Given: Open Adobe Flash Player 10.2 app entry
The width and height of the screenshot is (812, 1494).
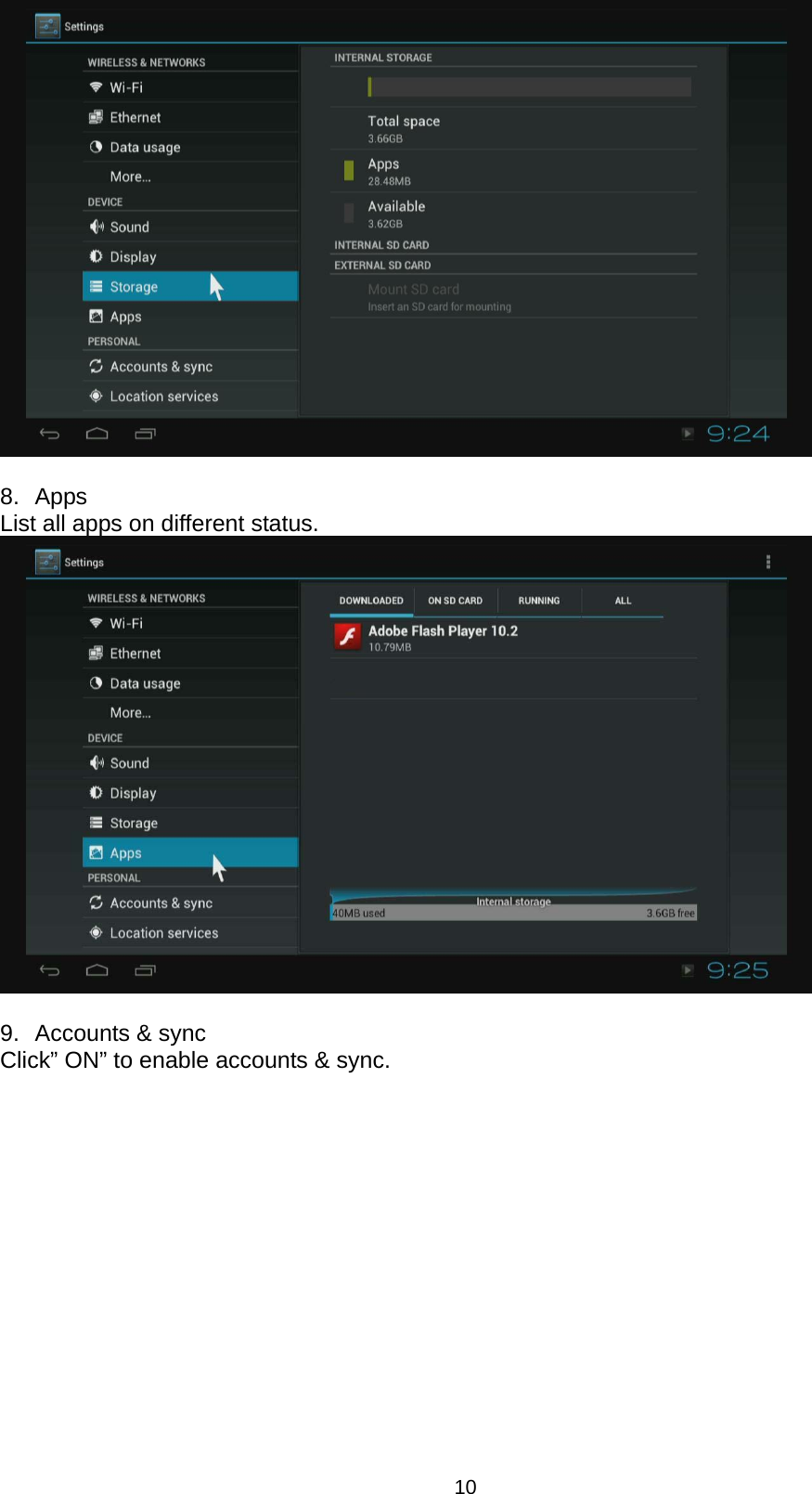Looking at the screenshot, I should point(513,638).
